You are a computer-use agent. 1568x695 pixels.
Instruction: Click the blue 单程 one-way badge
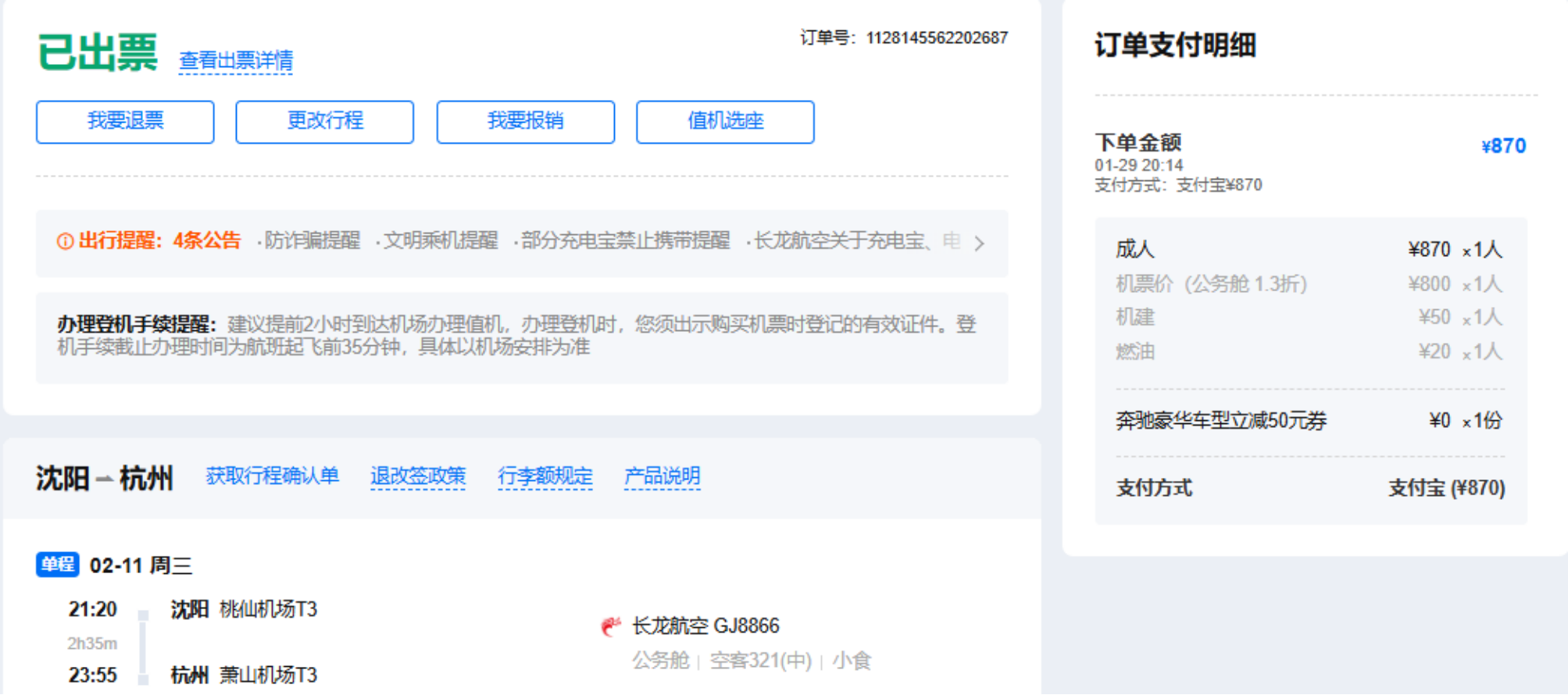click(x=57, y=565)
